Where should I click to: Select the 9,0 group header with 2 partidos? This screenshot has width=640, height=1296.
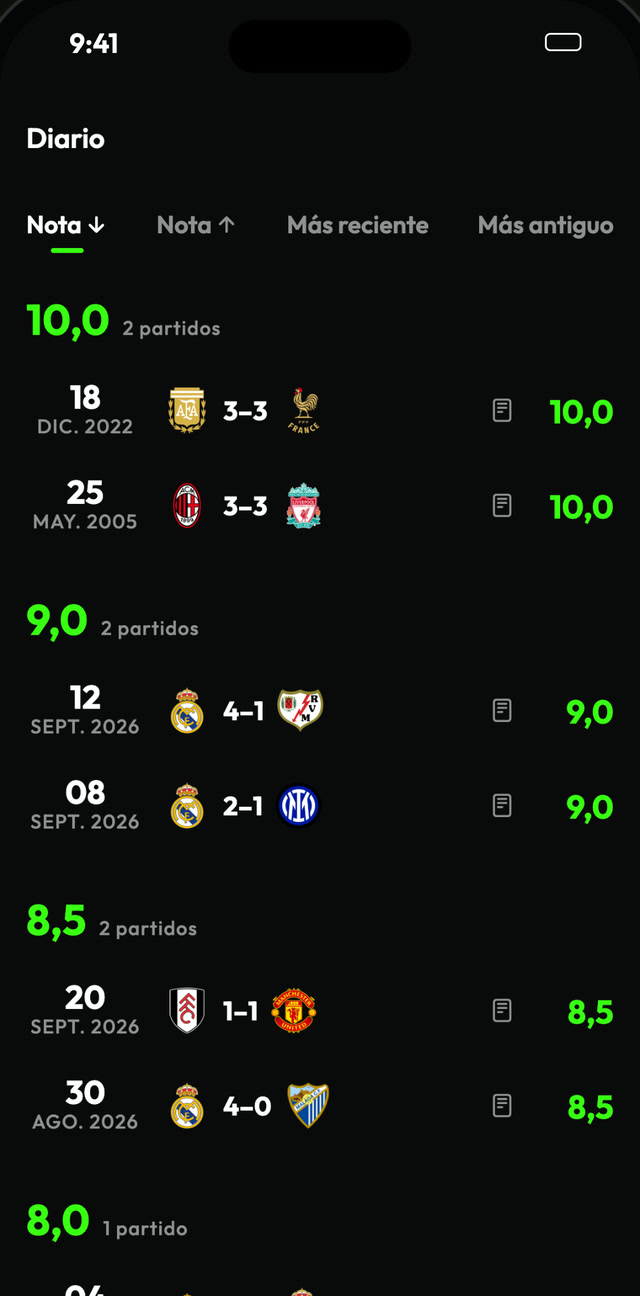(113, 622)
